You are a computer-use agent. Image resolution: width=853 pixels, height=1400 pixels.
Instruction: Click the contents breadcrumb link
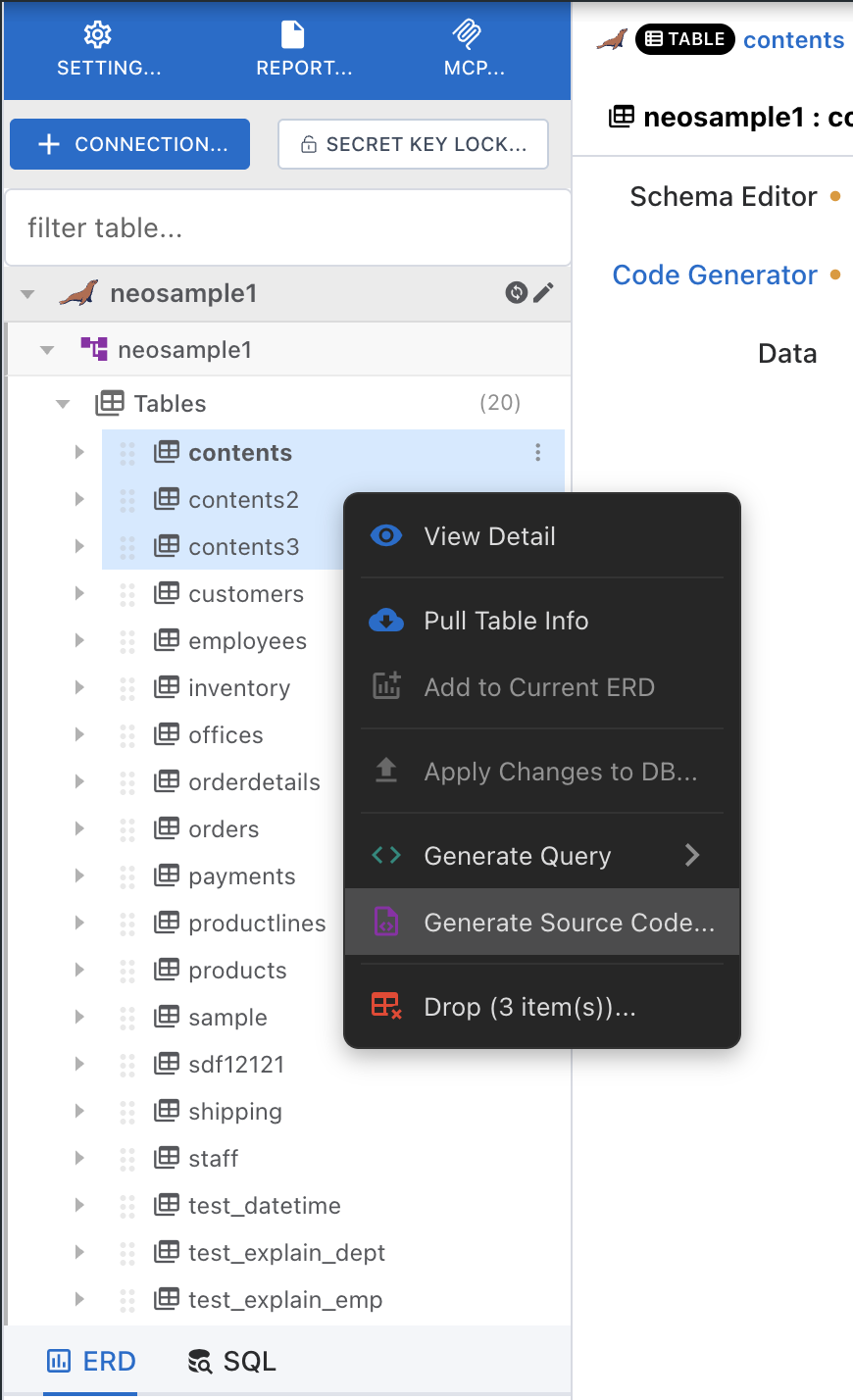point(794,39)
